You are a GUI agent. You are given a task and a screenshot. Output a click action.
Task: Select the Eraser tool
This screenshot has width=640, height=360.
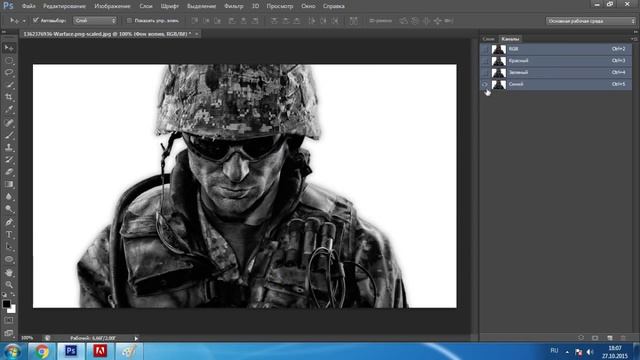(9, 172)
